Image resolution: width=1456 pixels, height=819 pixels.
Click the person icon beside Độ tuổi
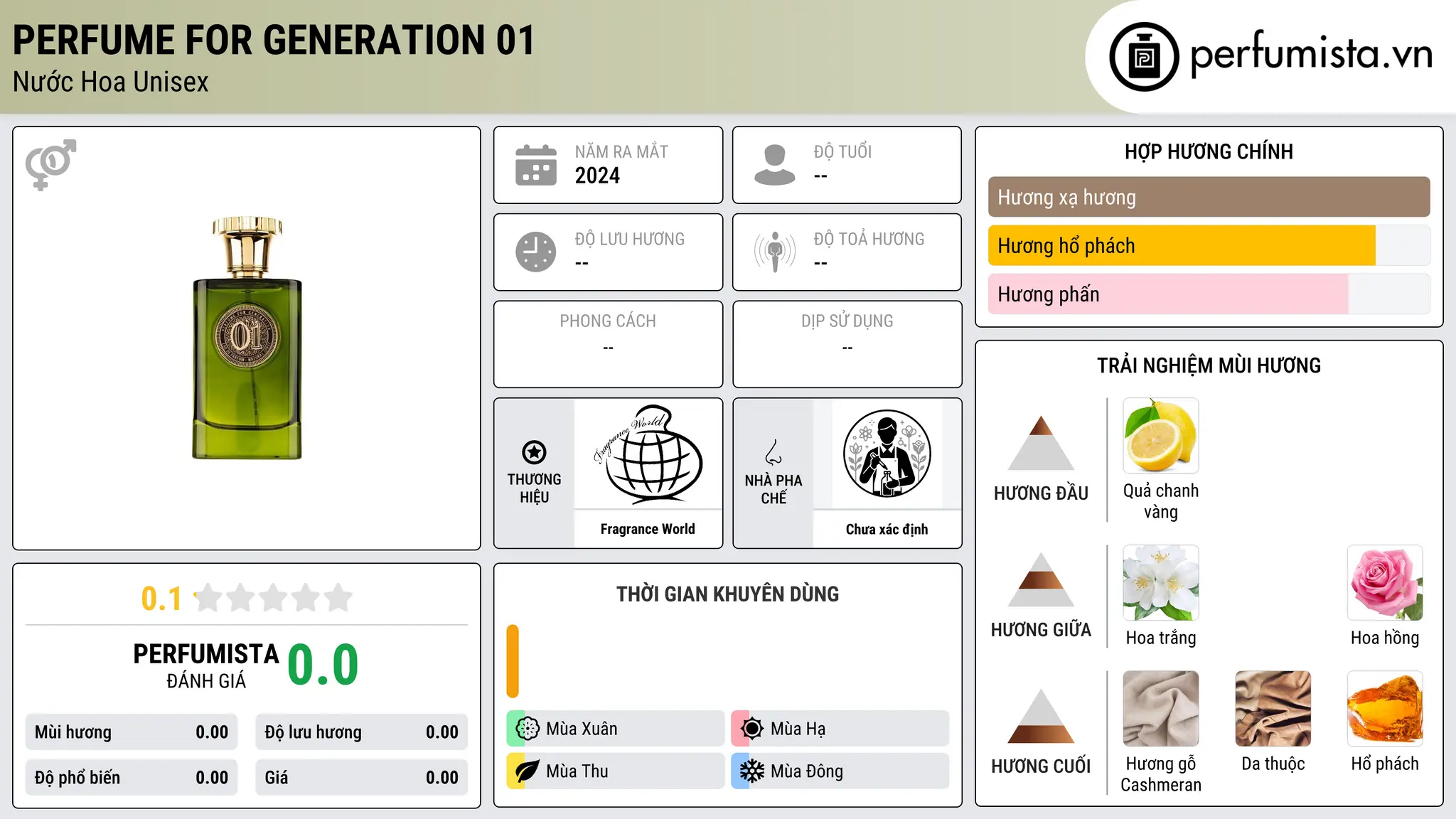click(775, 165)
